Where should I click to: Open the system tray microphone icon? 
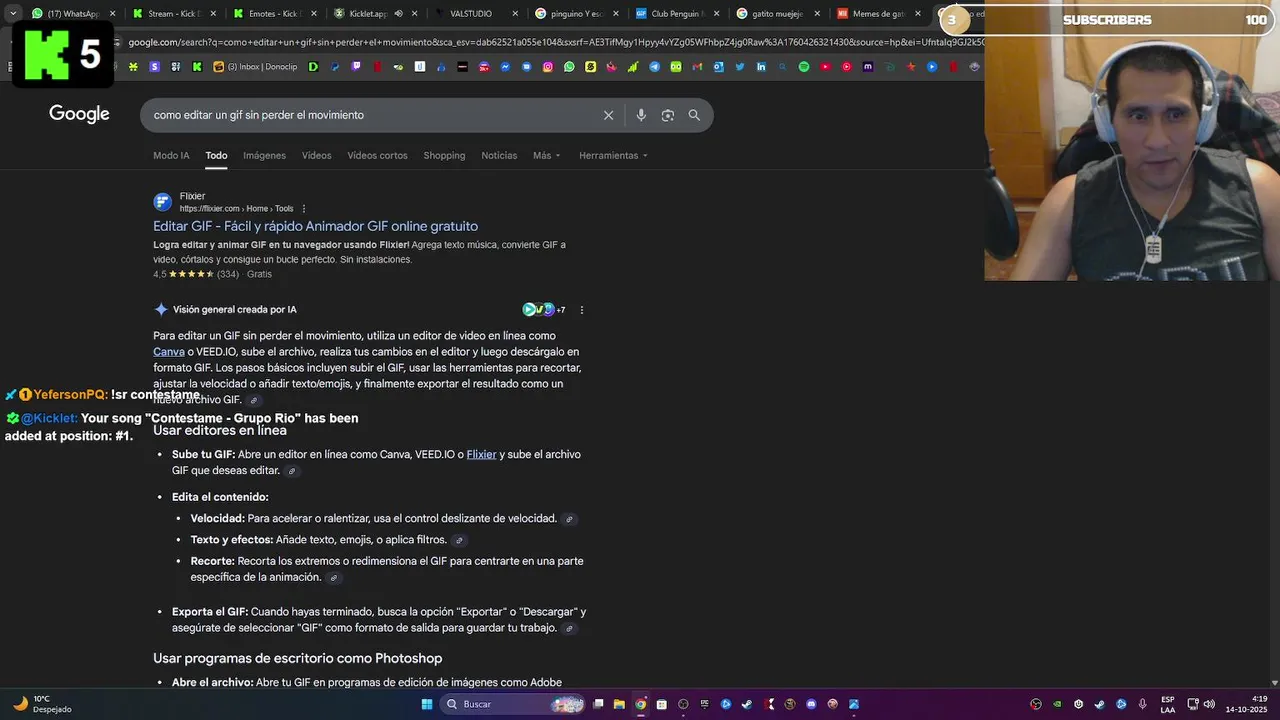point(1142,704)
